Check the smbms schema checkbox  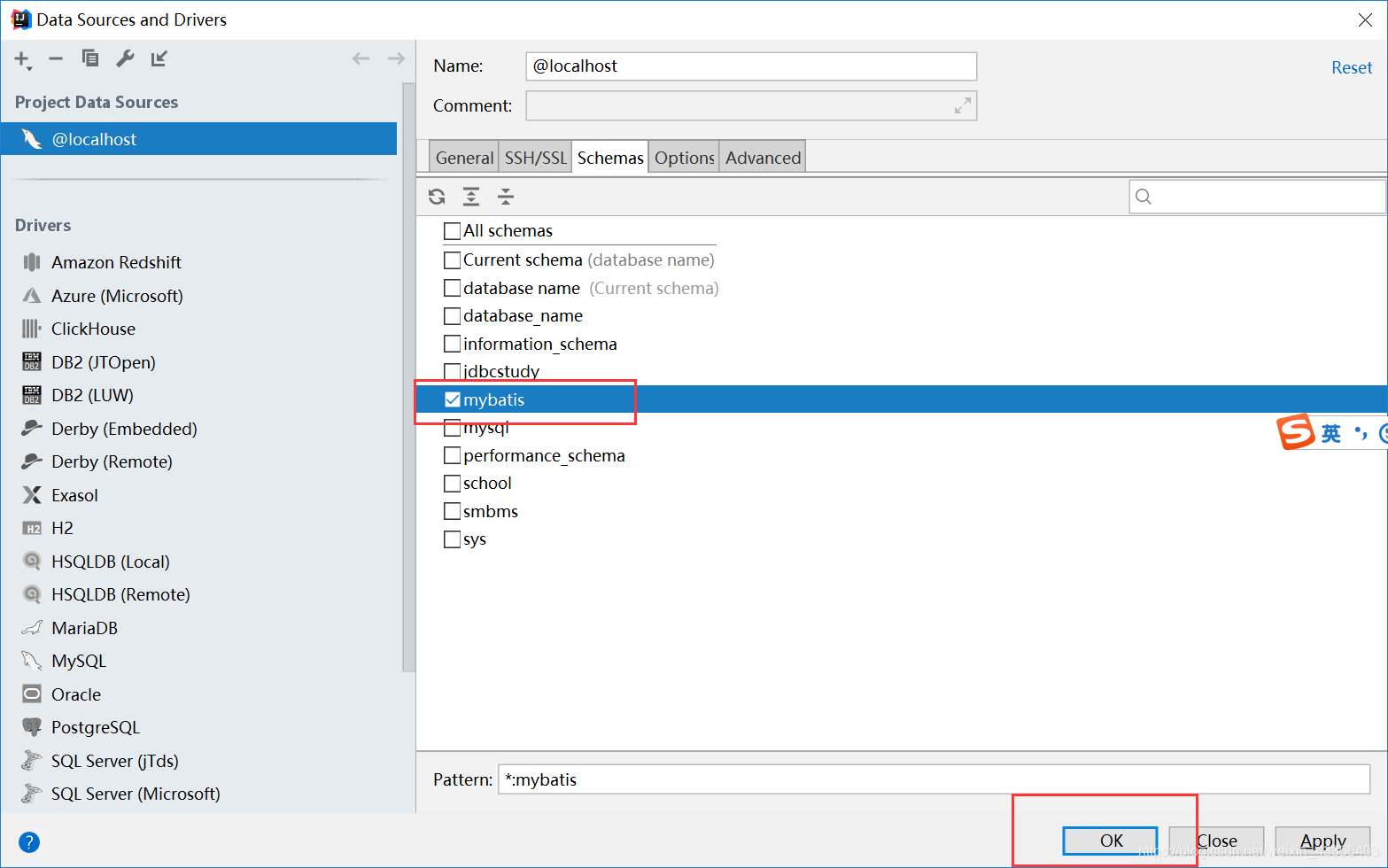(x=452, y=511)
